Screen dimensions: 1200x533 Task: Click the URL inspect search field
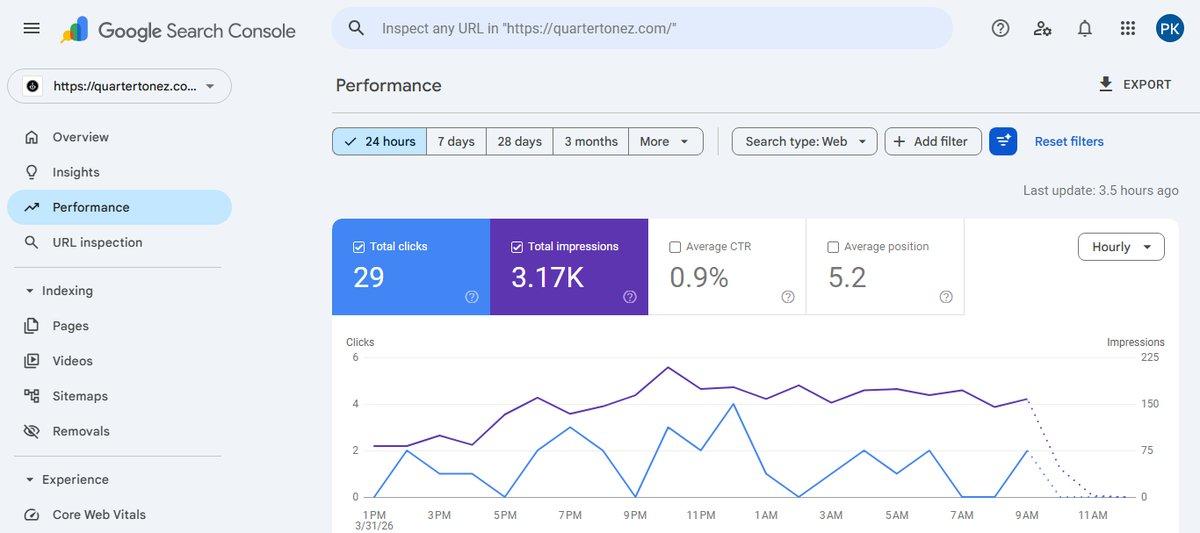tap(642, 28)
